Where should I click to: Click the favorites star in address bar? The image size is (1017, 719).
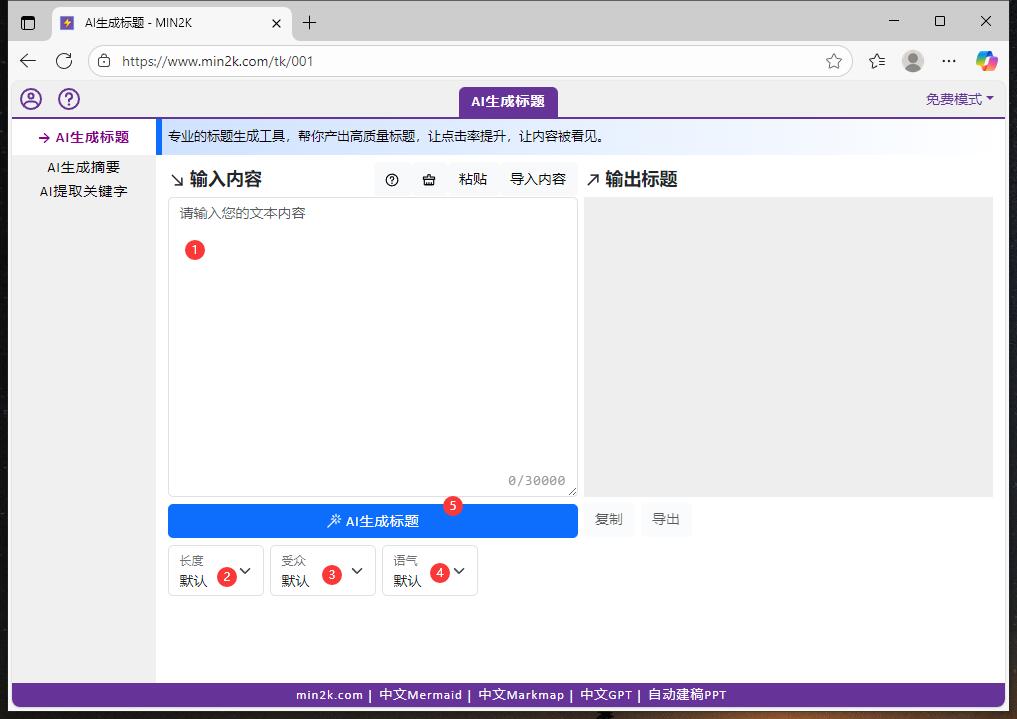click(833, 61)
